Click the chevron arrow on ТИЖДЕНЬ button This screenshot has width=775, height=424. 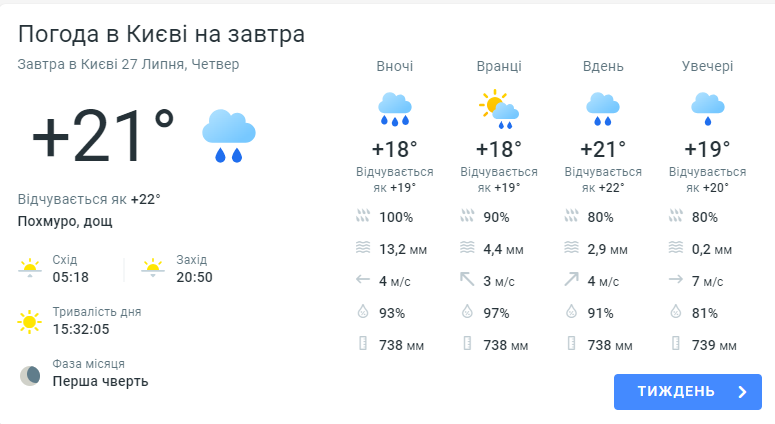pos(742,392)
